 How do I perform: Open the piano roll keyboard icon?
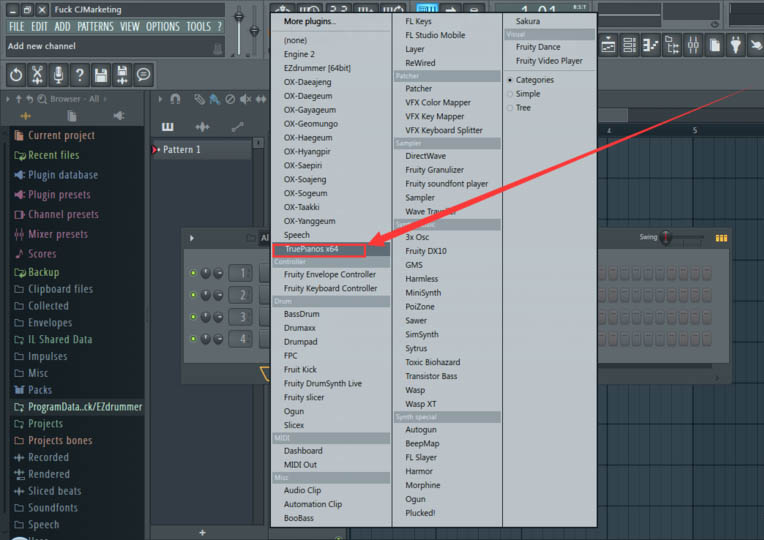pos(167,127)
